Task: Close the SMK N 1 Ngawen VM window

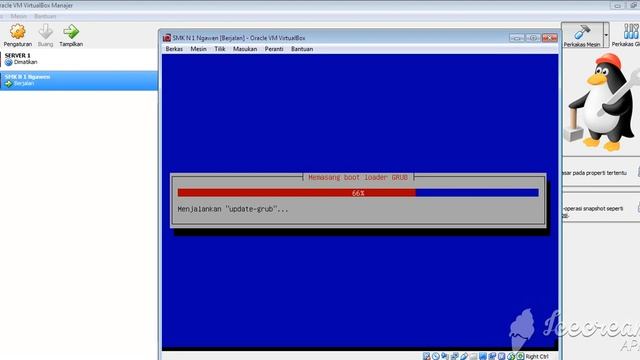Action: [549, 38]
